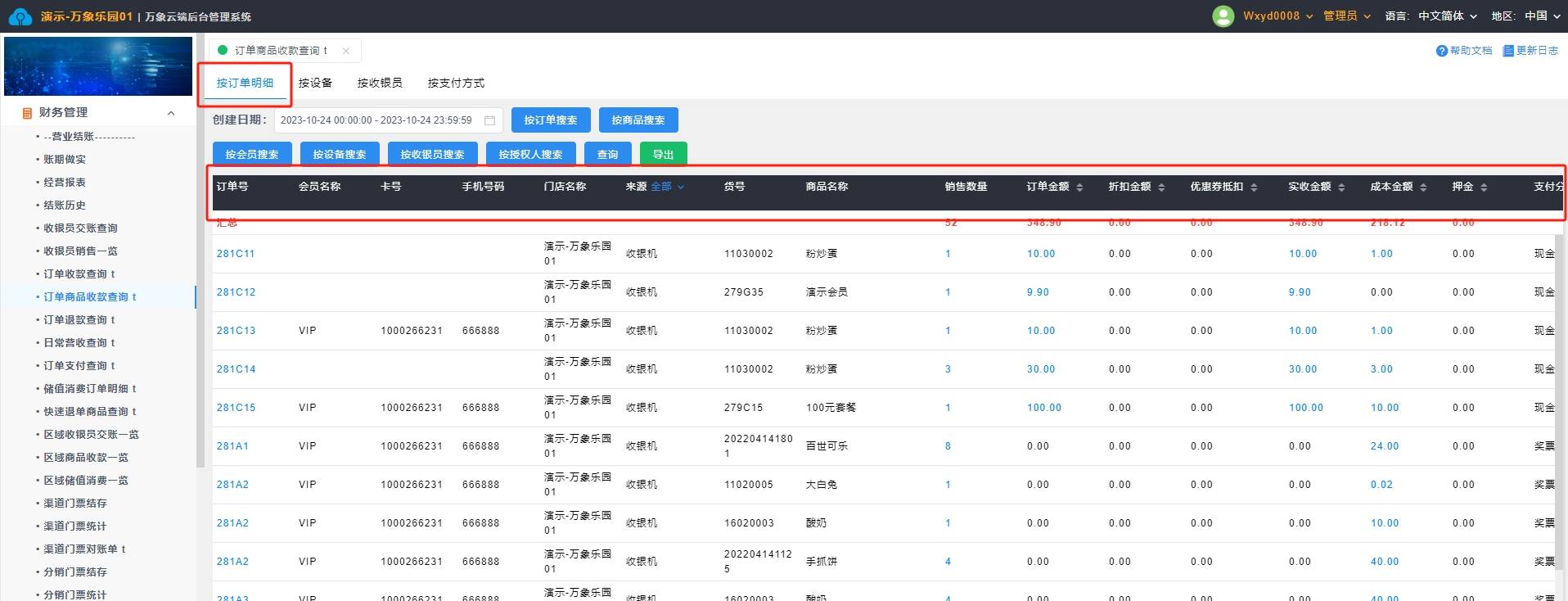Open 订单支付查询 t in sidebar
This screenshot has width=1568, height=601.
(79, 366)
